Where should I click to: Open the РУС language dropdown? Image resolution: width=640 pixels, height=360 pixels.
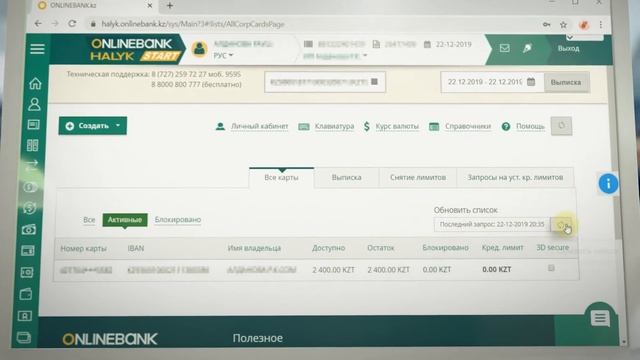point(223,56)
